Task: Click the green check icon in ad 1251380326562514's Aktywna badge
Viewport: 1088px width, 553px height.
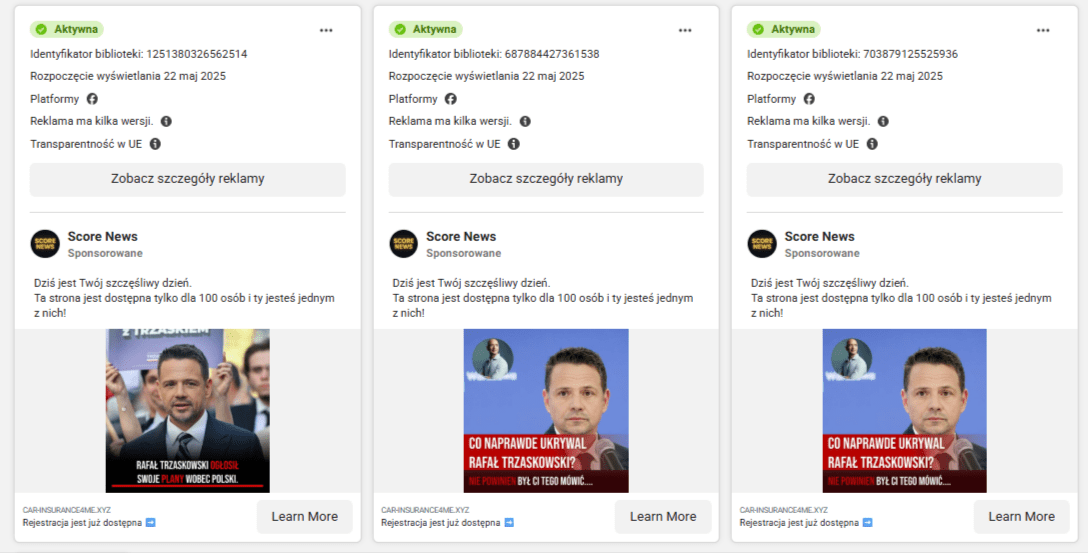Action: coord(41,29)
